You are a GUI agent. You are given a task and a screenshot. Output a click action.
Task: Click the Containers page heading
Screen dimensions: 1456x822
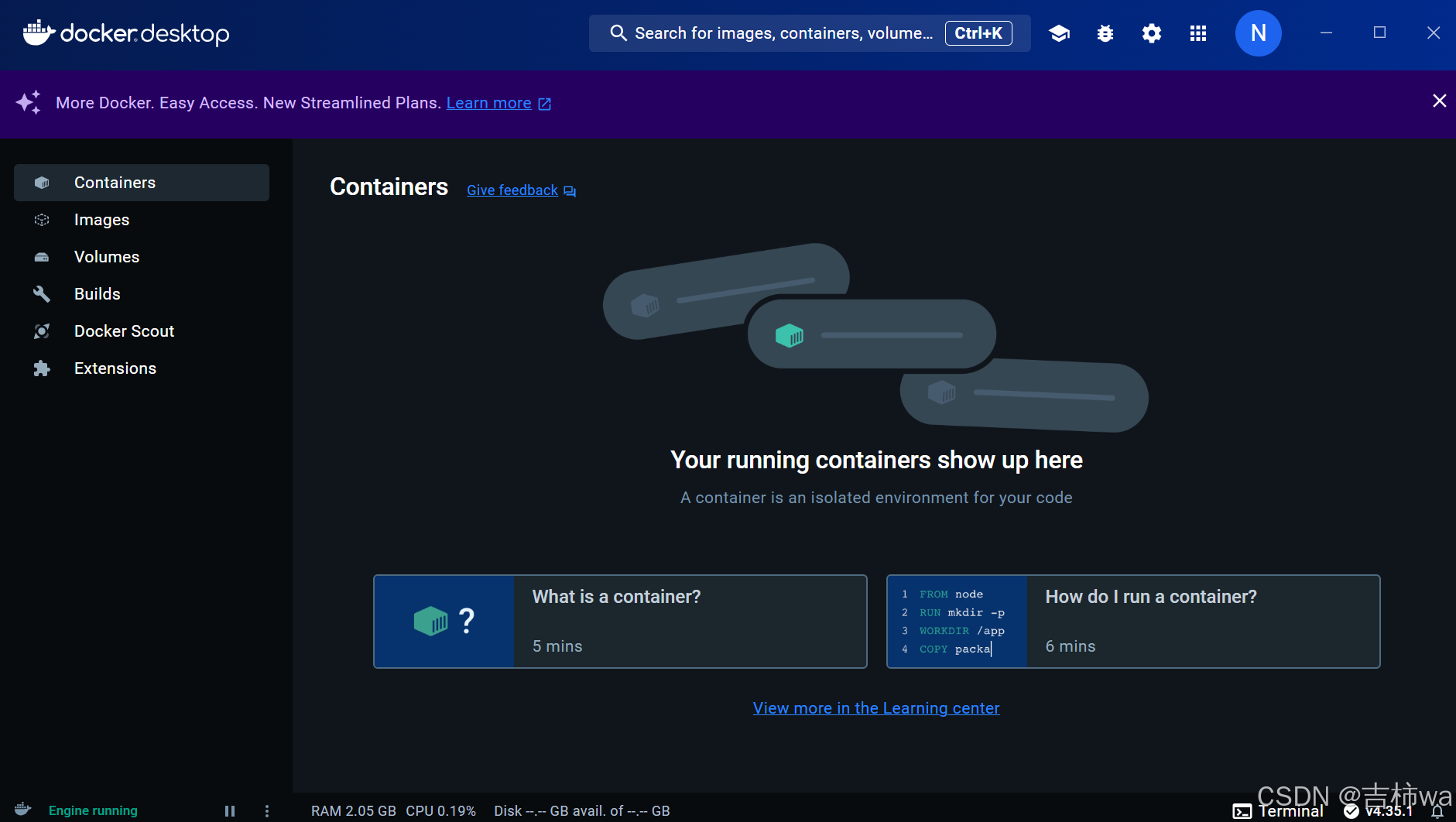tap(389, 187)
